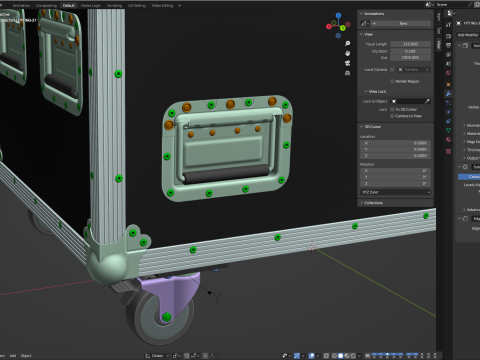Switch to the Compositing workspace tab

tap(46, 5)
